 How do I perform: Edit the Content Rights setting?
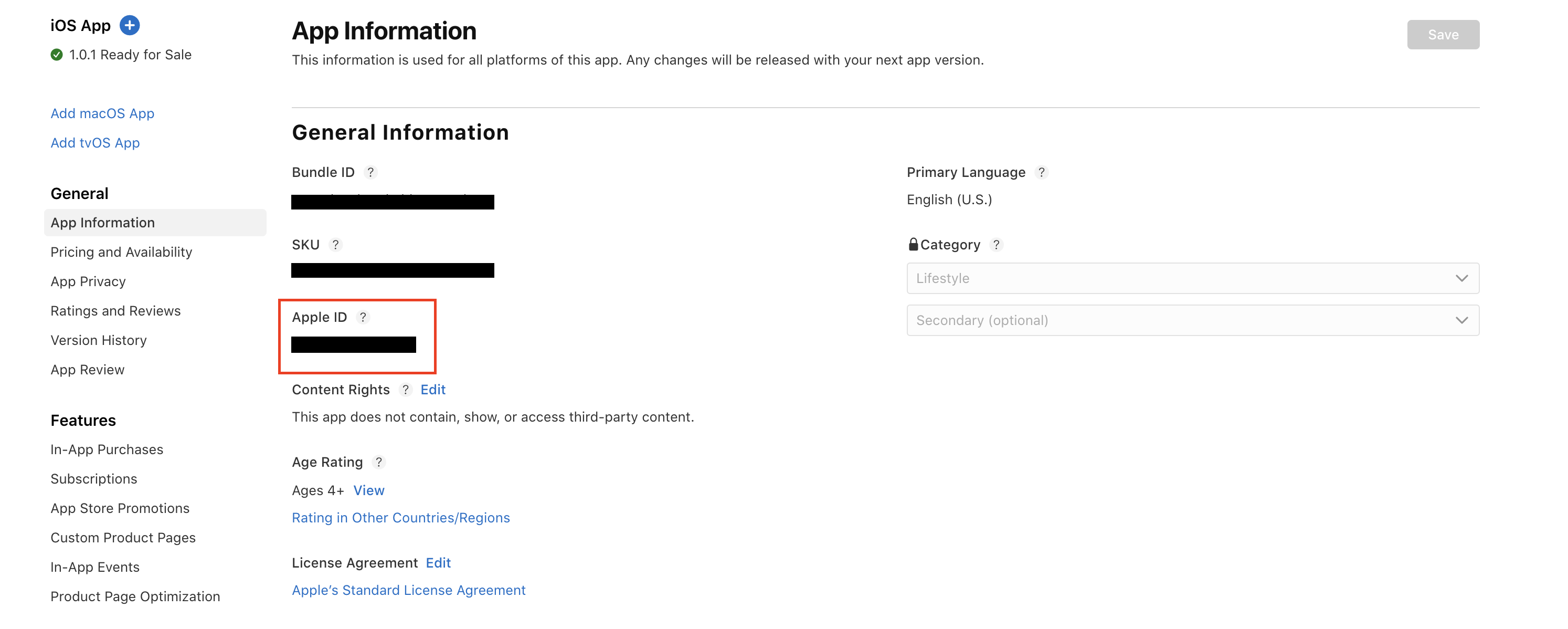click(x=433, y=390)
